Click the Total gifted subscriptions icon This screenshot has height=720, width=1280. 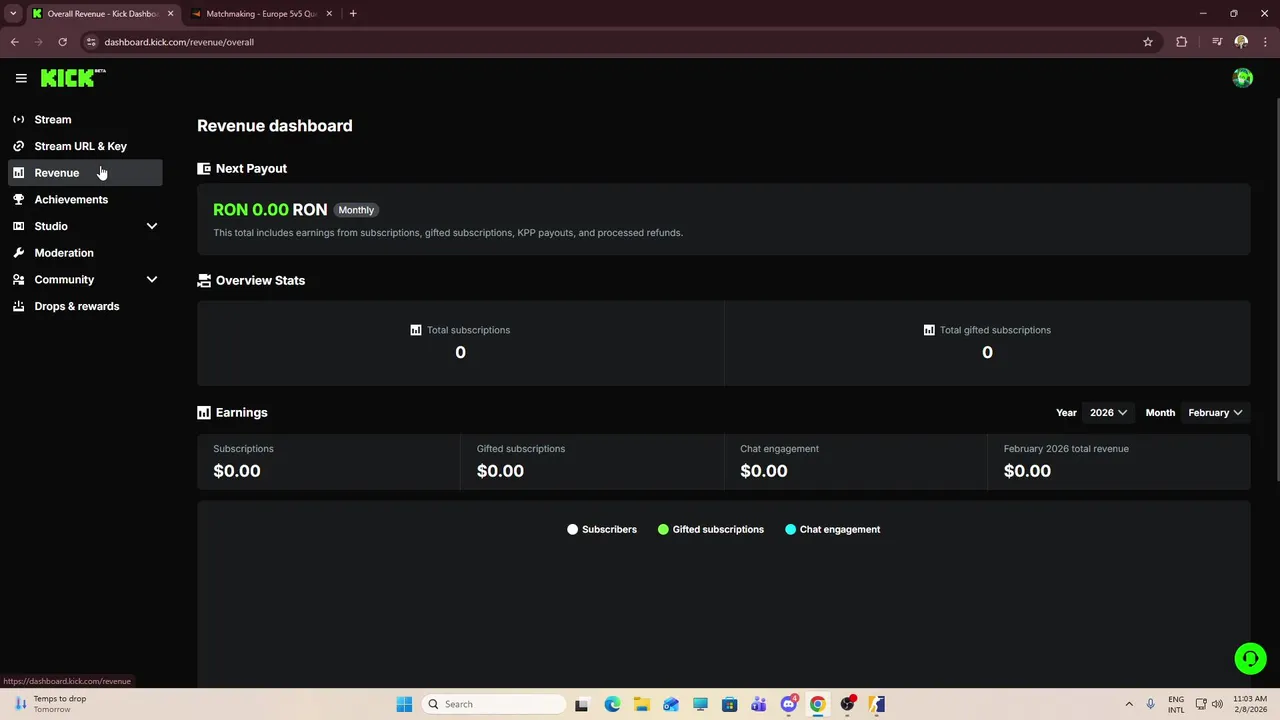click(x=929, y=330)
